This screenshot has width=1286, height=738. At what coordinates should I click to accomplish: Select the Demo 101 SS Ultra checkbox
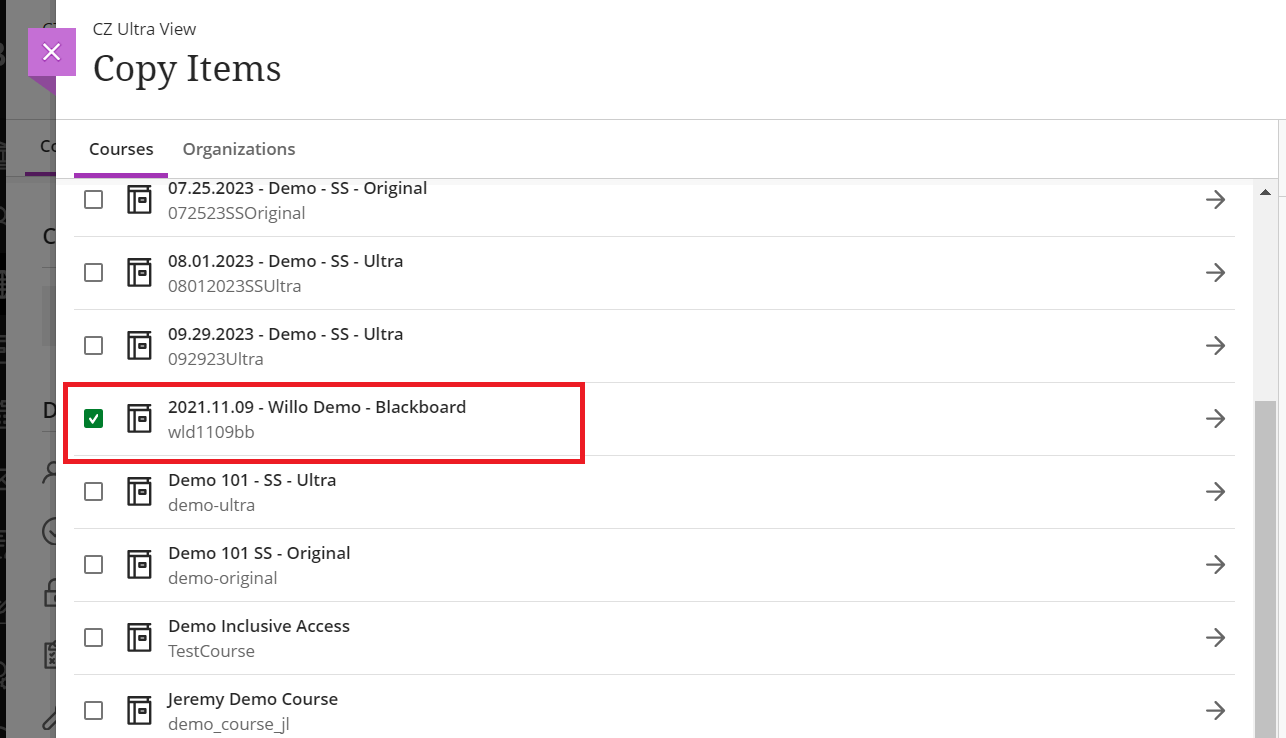point(93,492)
